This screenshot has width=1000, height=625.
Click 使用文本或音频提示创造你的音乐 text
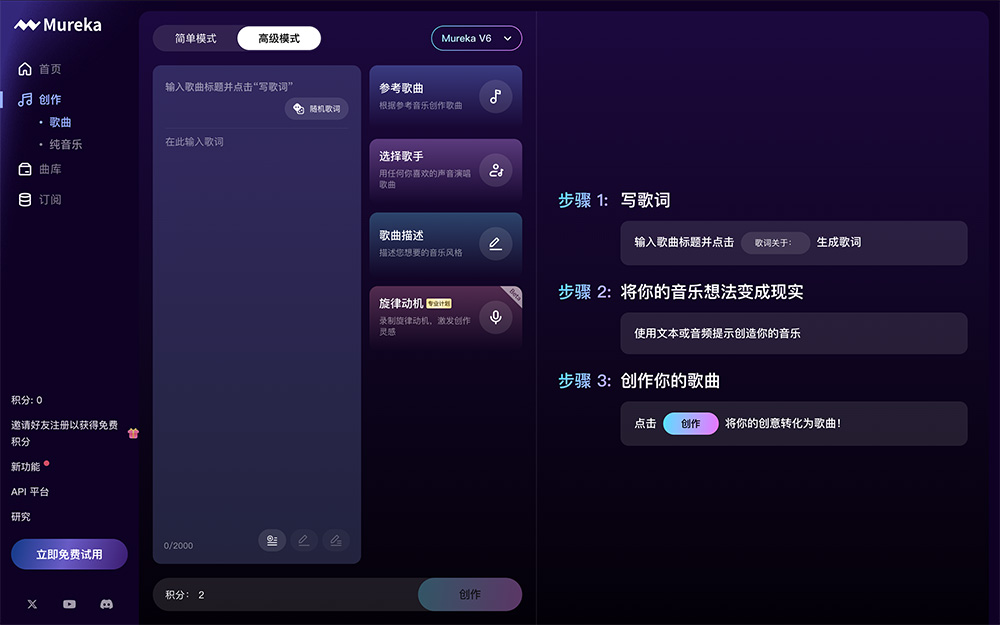[717, 334]
